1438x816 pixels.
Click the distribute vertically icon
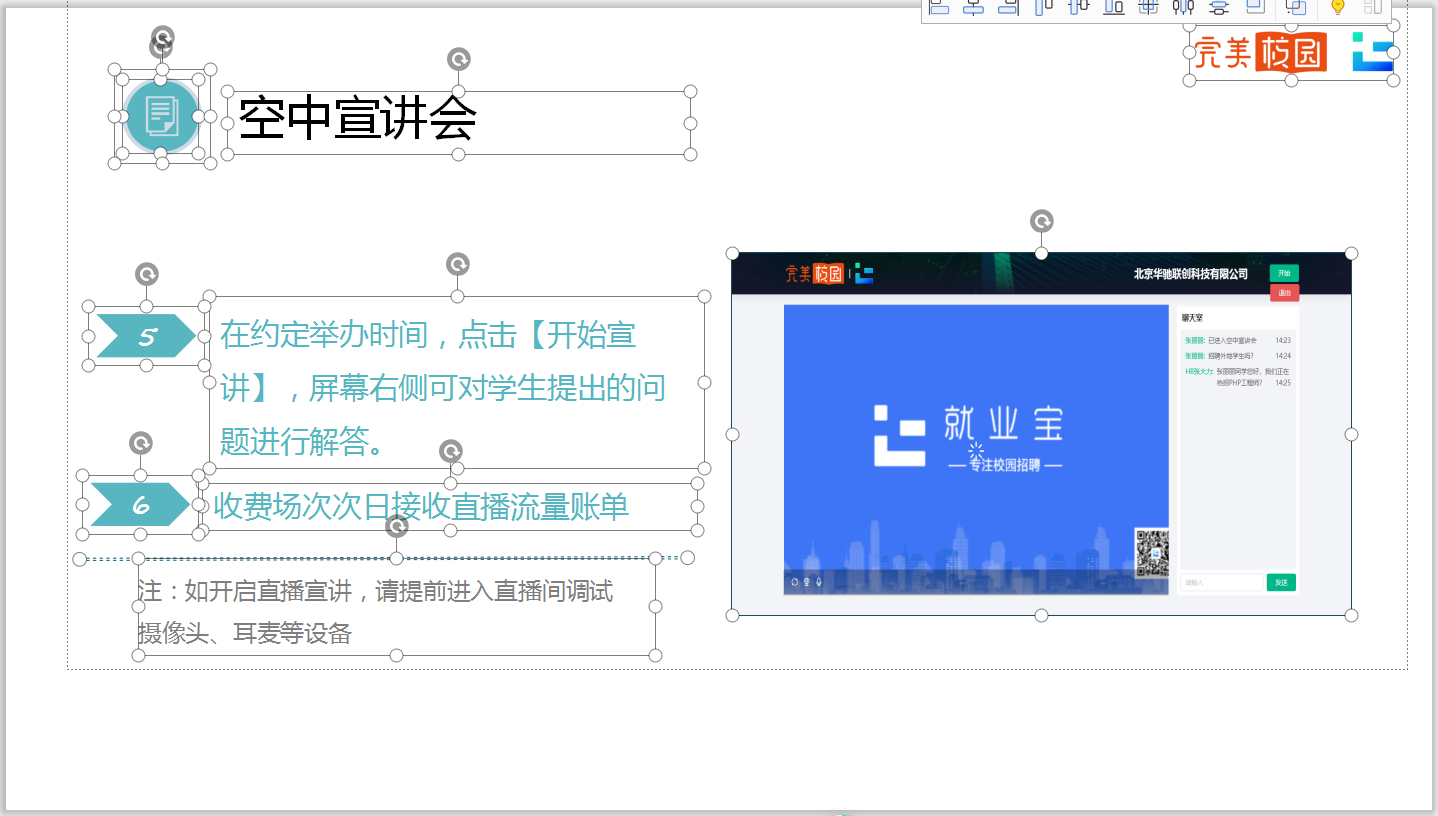pos(1218,8)
